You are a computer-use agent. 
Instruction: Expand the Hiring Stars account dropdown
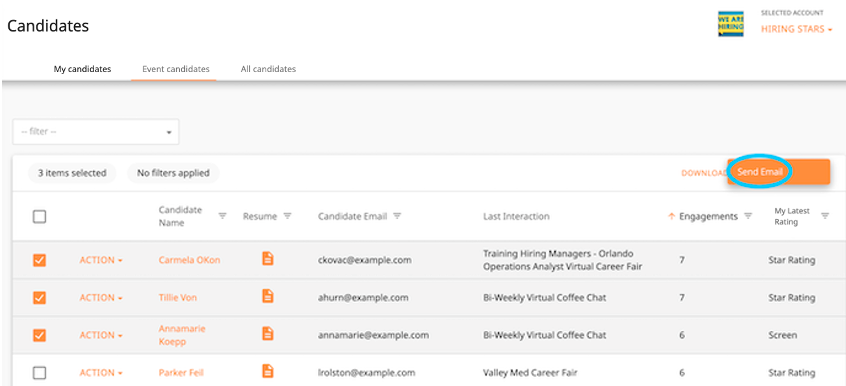tap(796, 29)
